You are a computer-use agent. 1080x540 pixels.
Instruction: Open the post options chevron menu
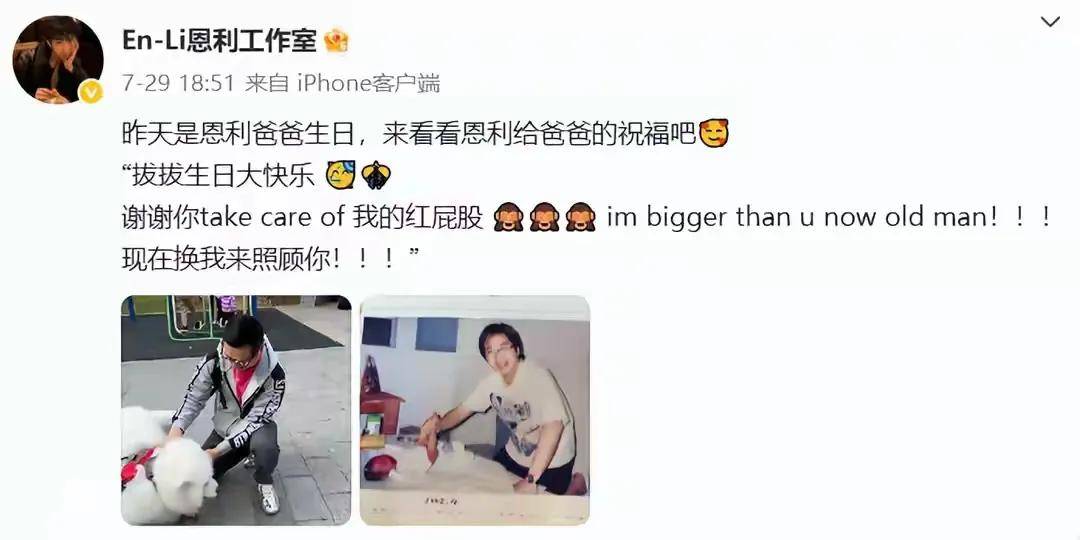click(1050, 23)
